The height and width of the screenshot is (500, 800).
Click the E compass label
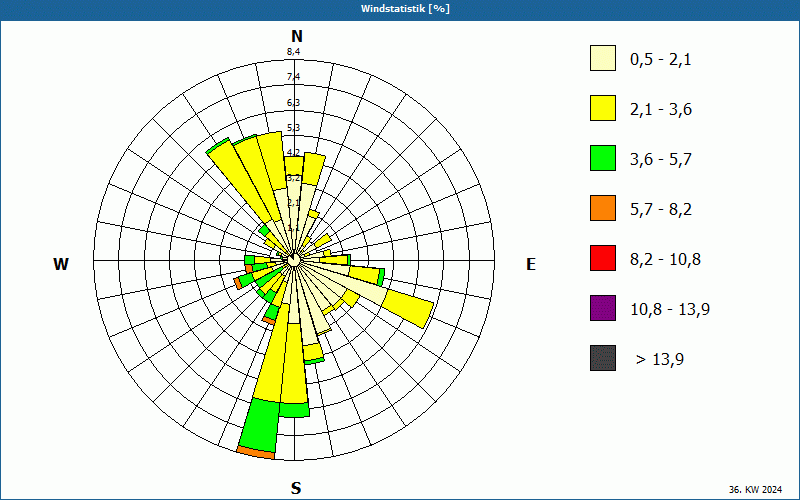[531, 264]
